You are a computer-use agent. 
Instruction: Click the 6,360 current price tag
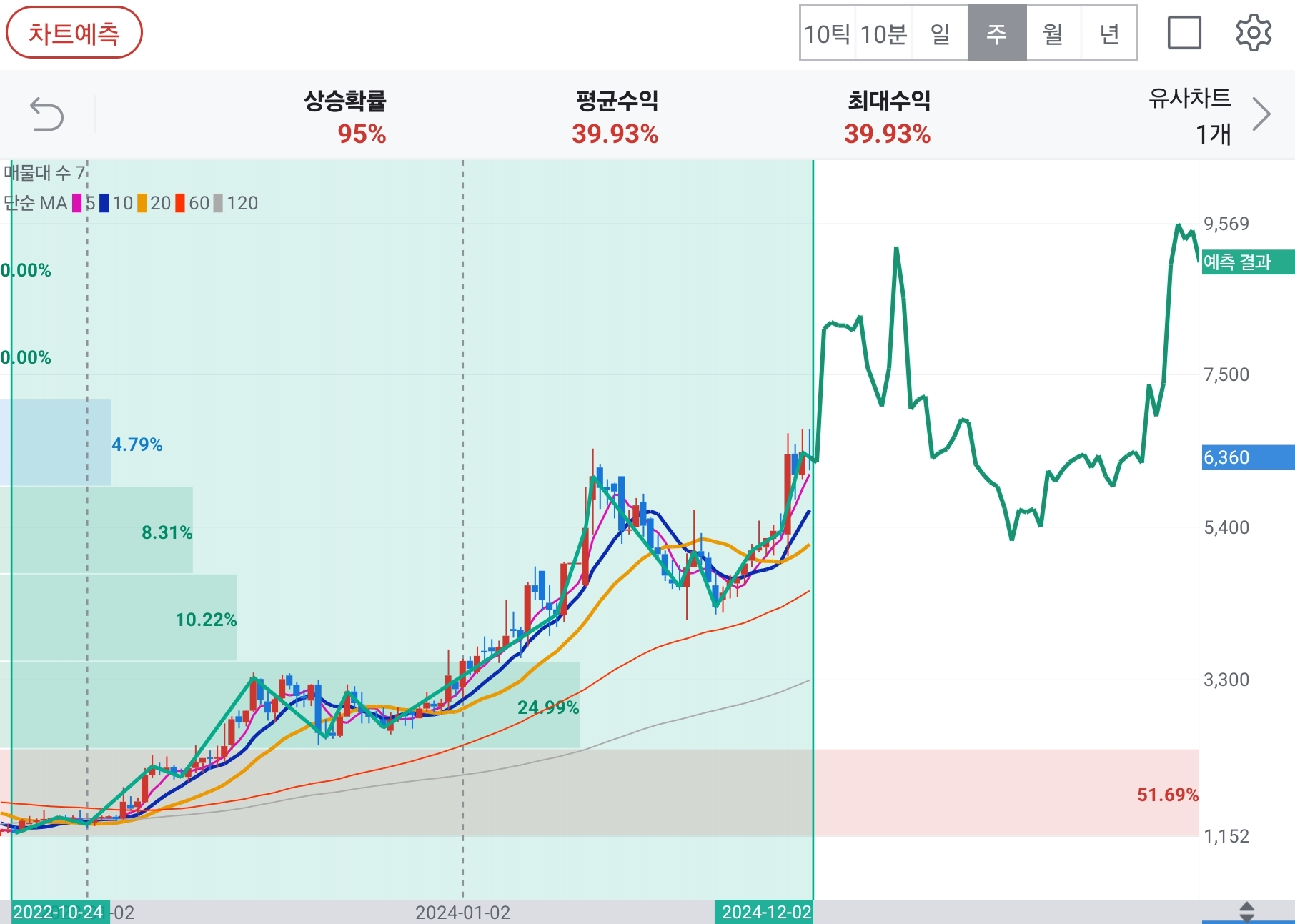pos(1248,457)
